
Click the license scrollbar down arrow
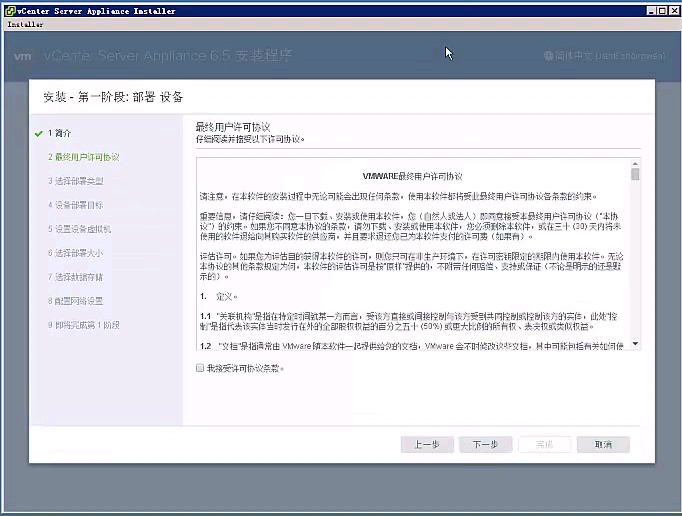(x=635, y=344)
